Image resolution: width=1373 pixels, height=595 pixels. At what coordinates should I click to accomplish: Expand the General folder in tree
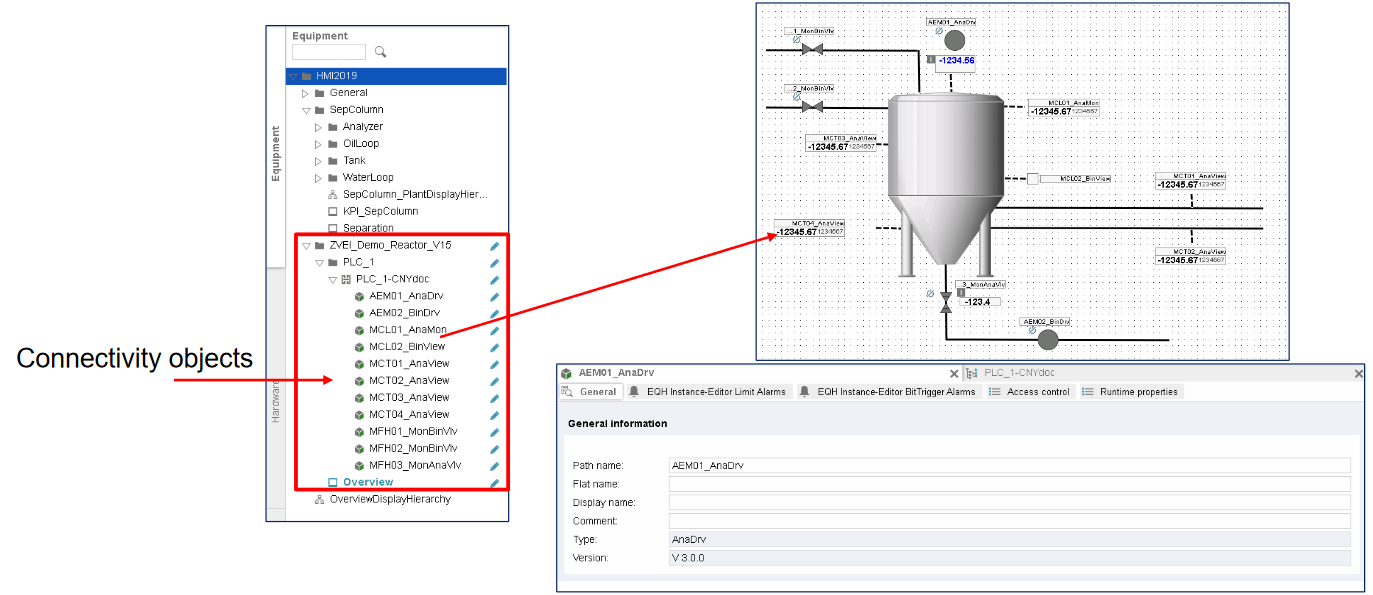click(306, 93)
